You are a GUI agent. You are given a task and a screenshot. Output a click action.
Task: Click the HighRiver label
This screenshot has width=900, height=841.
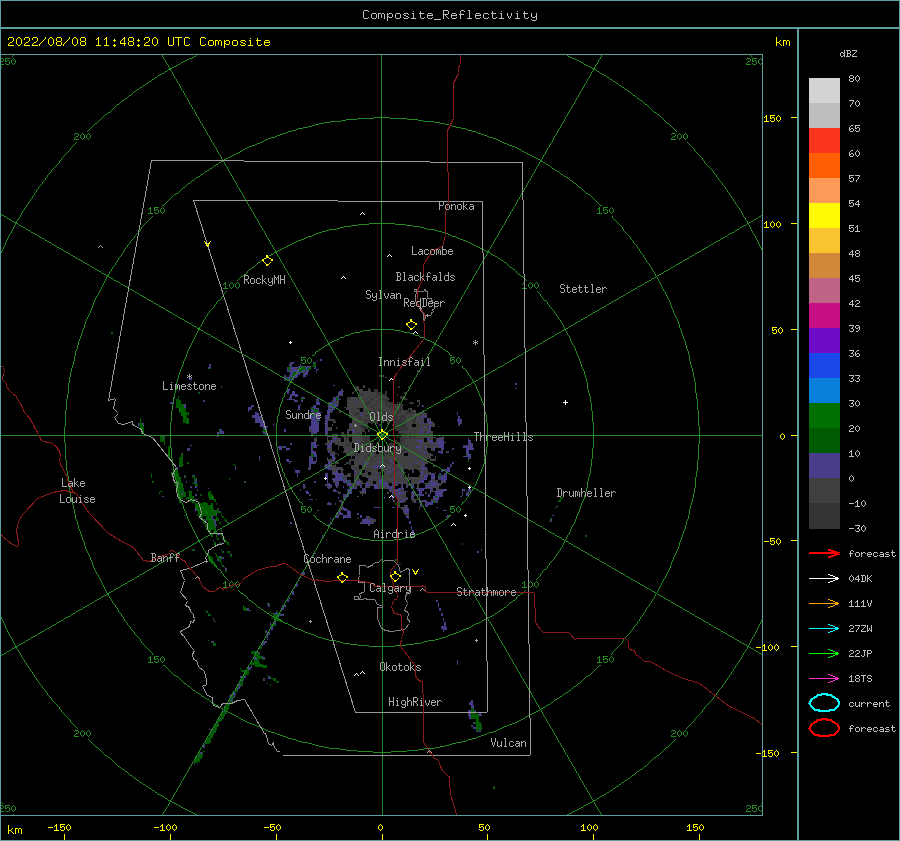pos(415,702)
